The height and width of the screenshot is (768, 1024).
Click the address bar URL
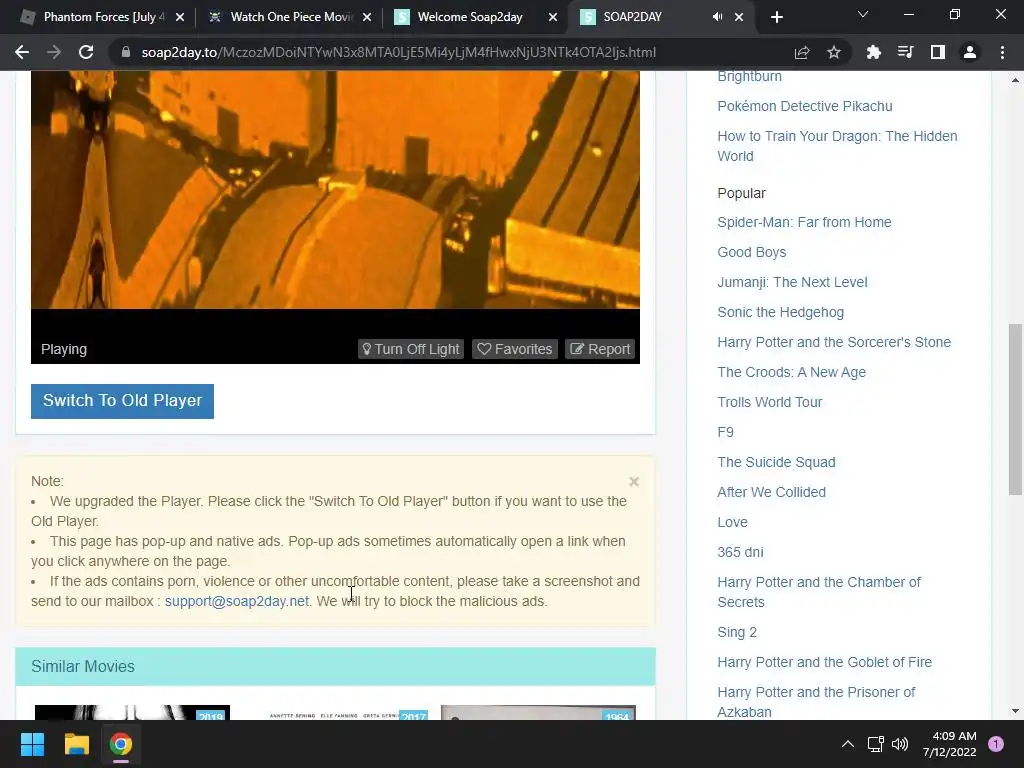click(x=398, y=52)
